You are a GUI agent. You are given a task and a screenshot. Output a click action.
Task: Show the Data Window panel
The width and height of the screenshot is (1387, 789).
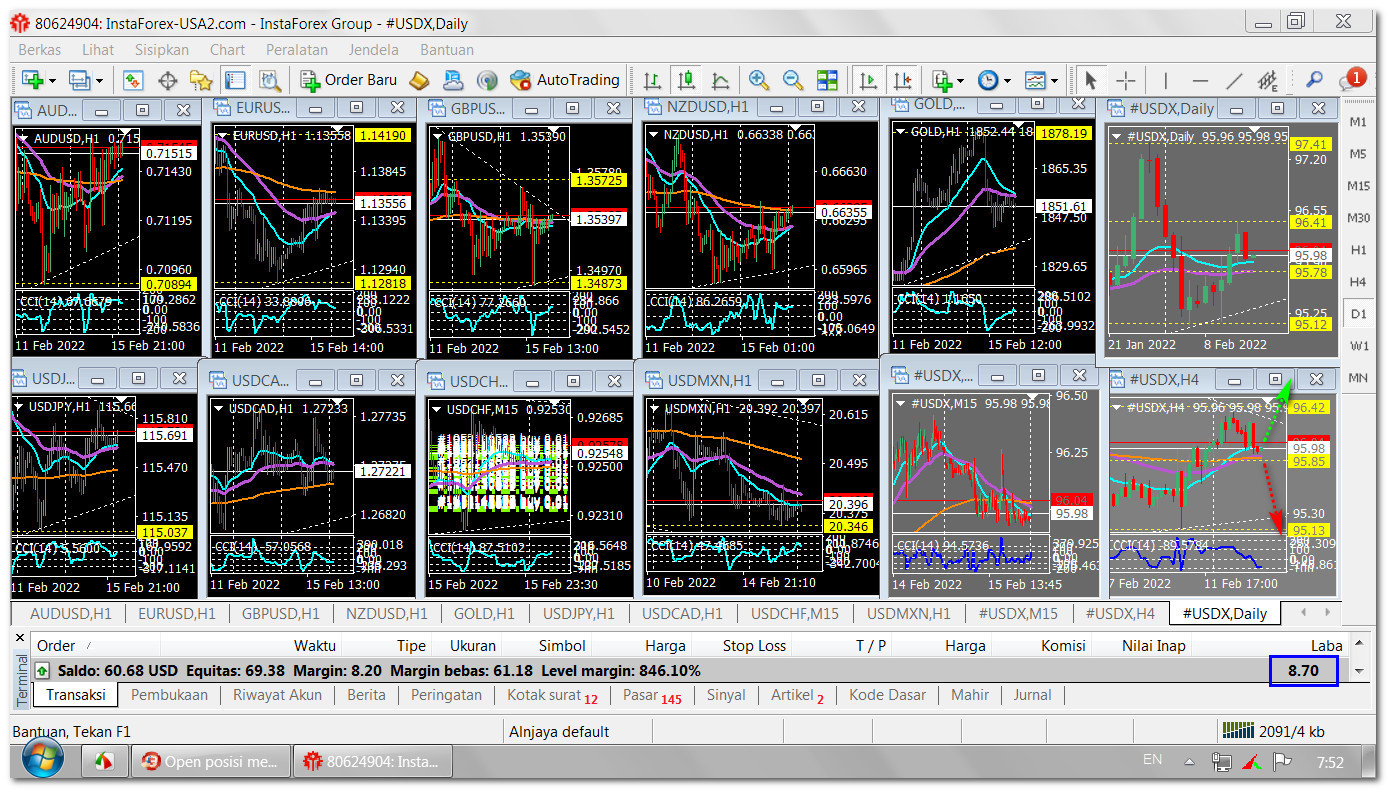(168, 80)
